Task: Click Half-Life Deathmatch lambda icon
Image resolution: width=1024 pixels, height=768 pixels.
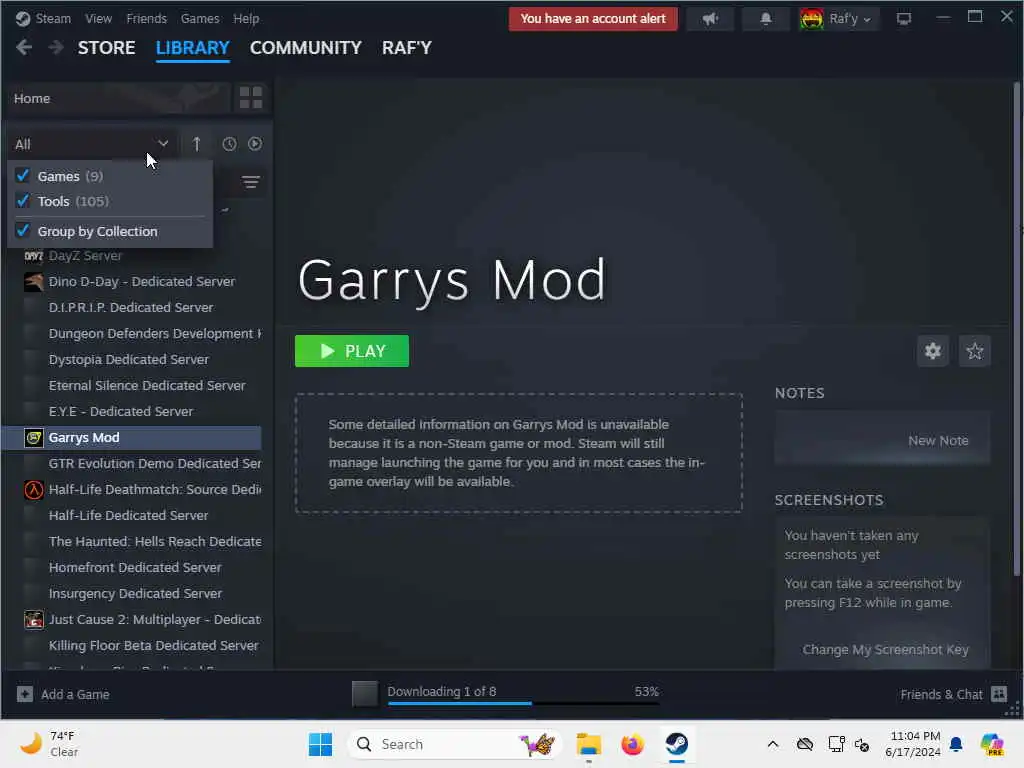Action: (x=34, y=490)
